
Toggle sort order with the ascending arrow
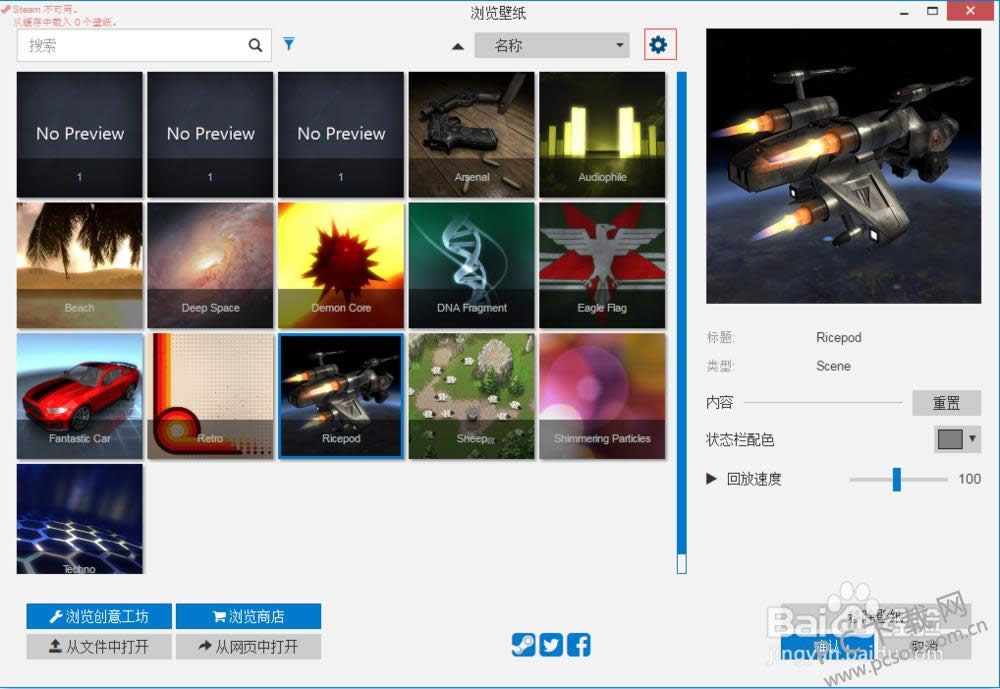pyautogui.click(x=458, y=46)
